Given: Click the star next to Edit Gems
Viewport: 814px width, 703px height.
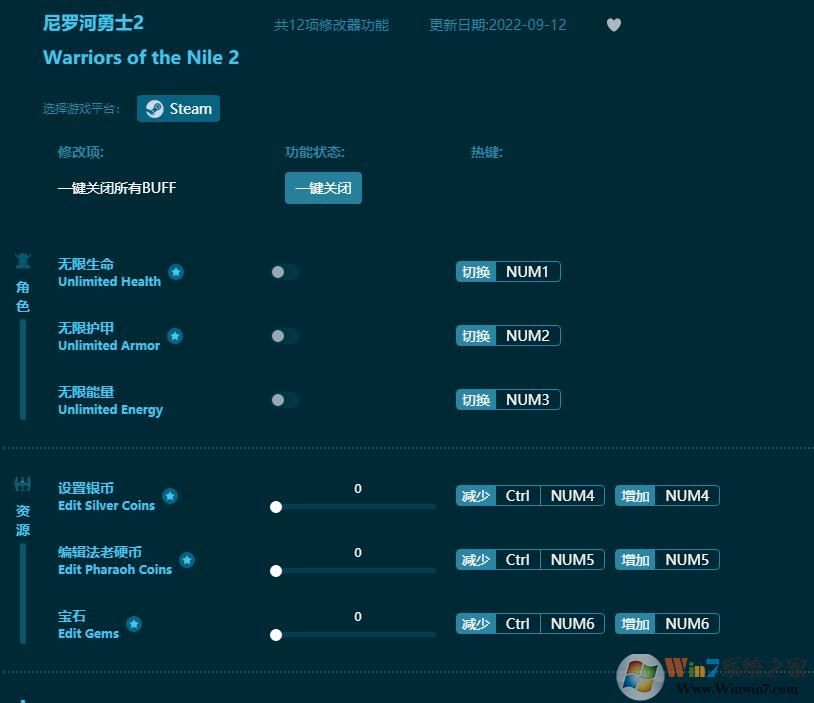Looking at the screenshot, I should click(132, 623).
